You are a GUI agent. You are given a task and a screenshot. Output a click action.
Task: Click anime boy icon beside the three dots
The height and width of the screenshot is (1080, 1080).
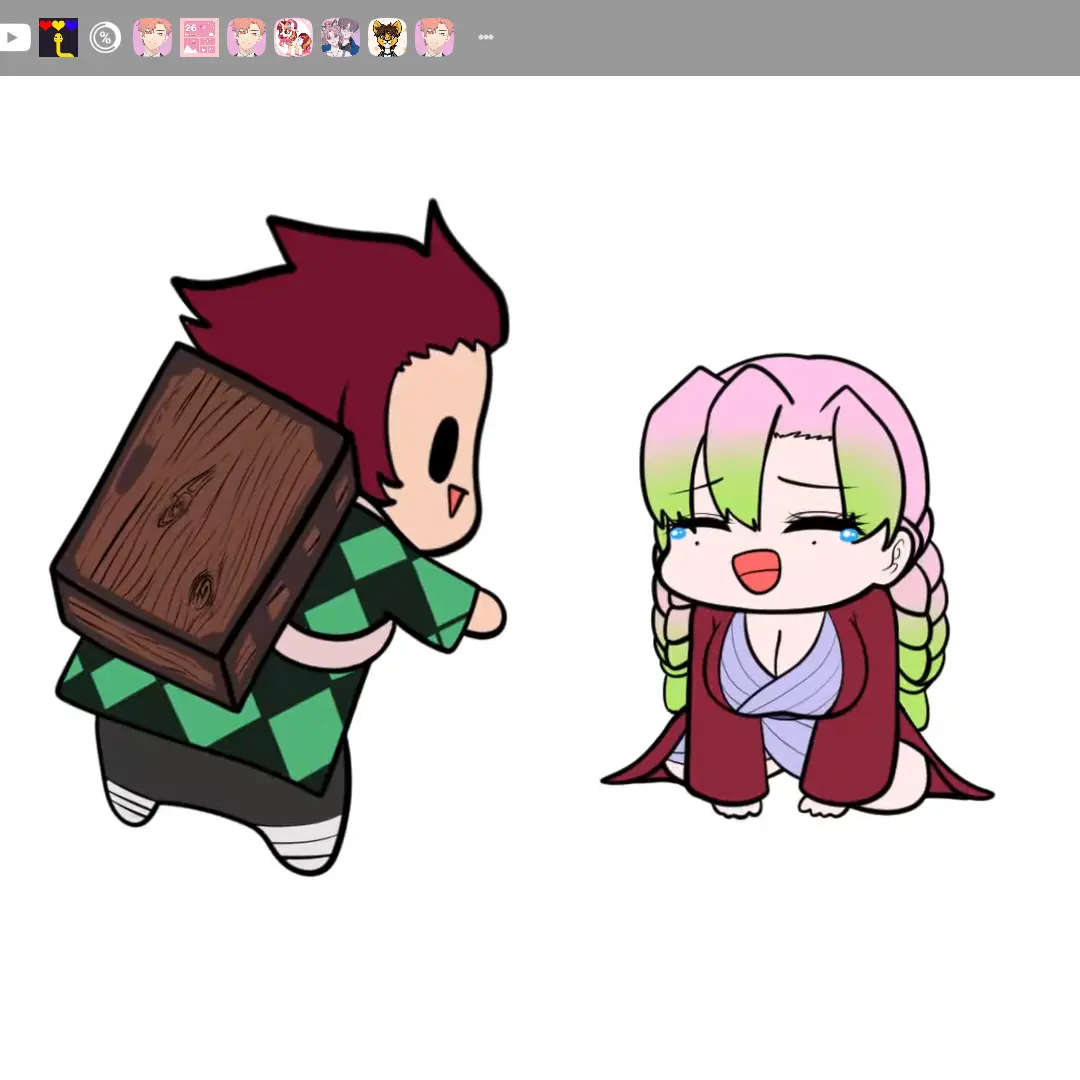[x=434, y=38]
